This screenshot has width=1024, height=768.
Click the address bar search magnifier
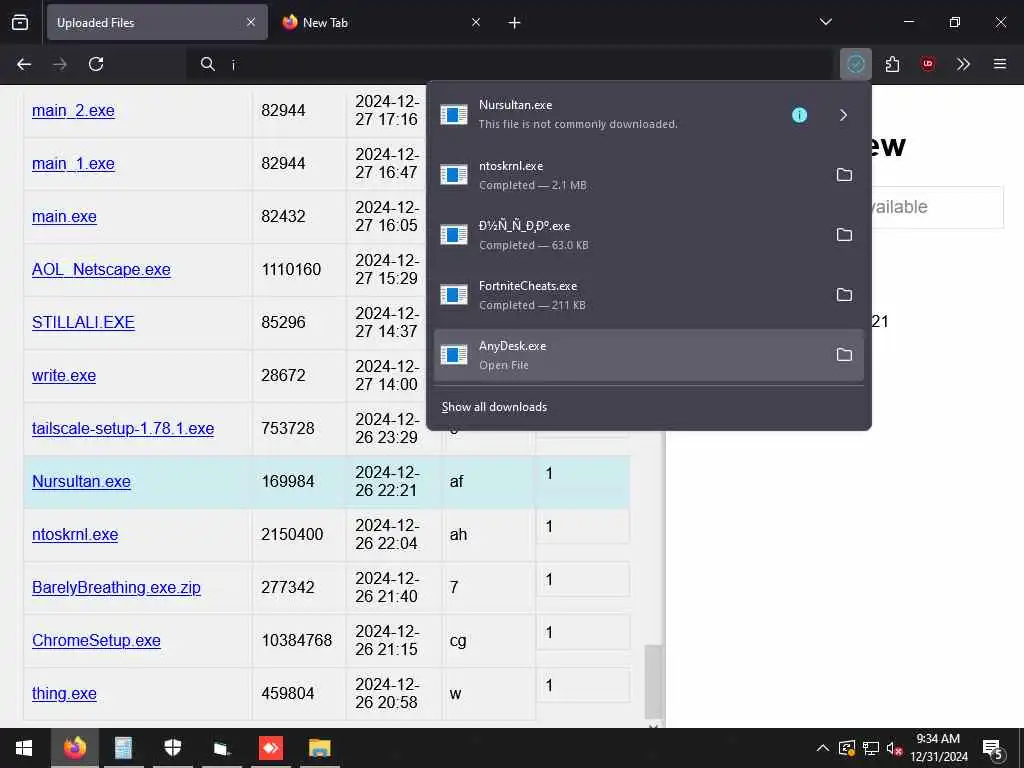tap(208, 64)
